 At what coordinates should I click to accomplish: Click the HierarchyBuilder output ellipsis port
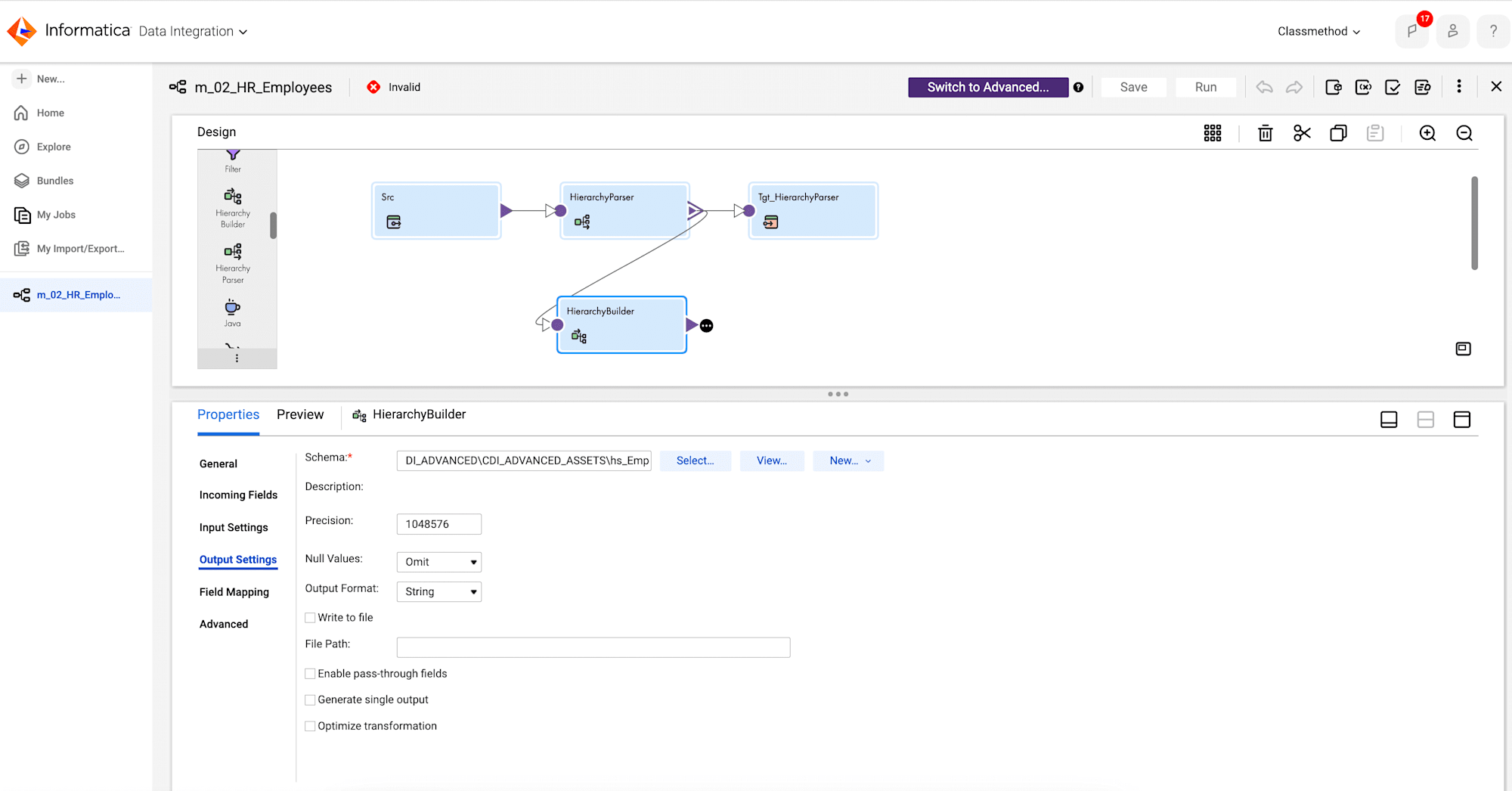point(706,325)
